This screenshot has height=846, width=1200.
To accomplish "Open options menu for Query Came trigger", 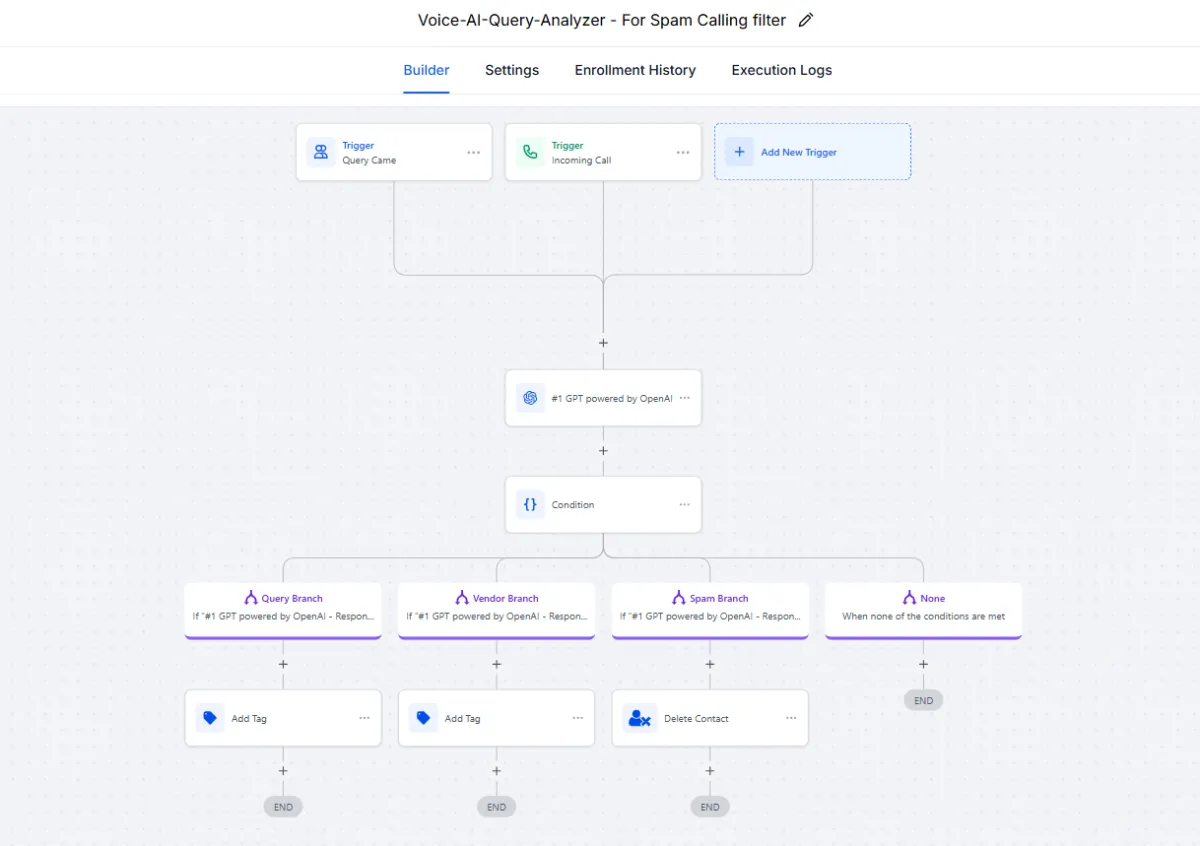I will click(473, 153).
